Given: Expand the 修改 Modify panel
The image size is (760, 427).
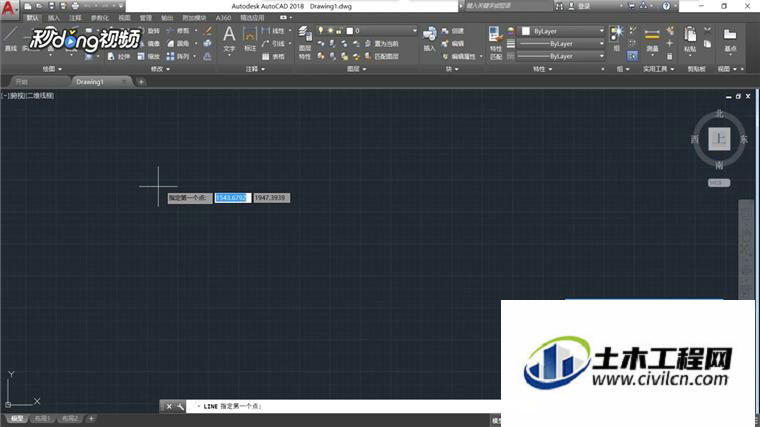Looking at the screenshot, I should pos(160,69).
